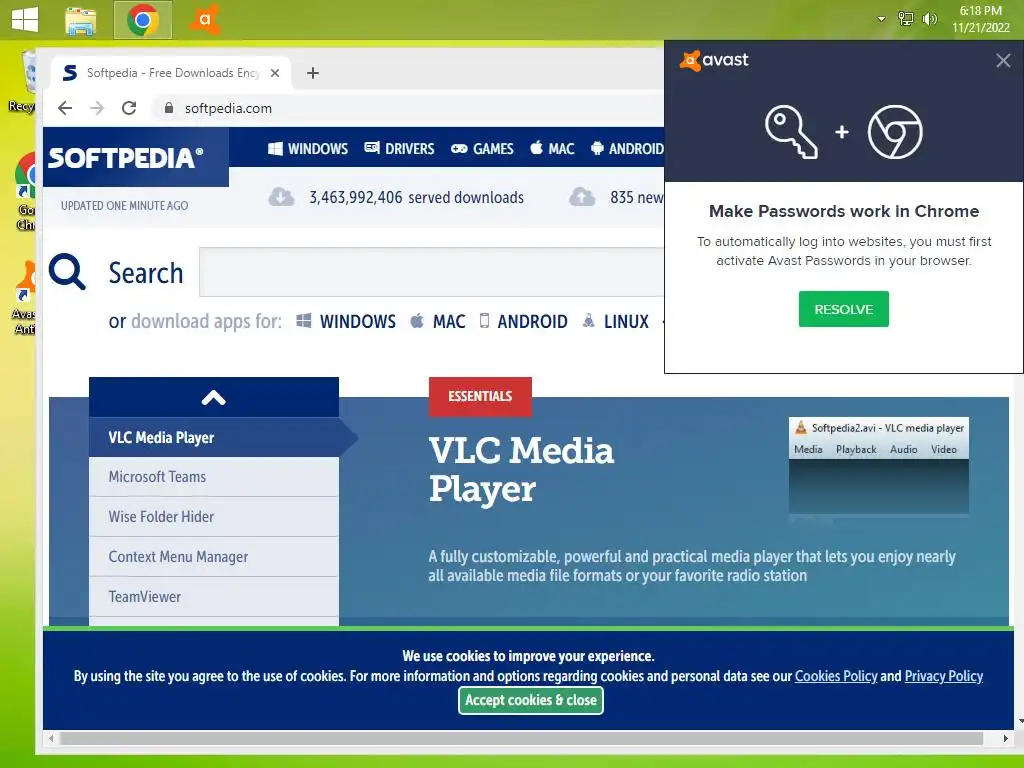Click the magnifying glass search icon
Viewport: 1024px width, 768px height.
point(67,272)
